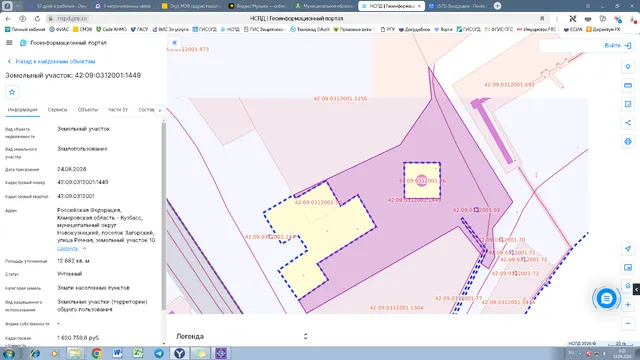Click the parcel number 42:09:0312001:76 marker
The width and height of the screenshot is (640, 360).
pos(422,180)
